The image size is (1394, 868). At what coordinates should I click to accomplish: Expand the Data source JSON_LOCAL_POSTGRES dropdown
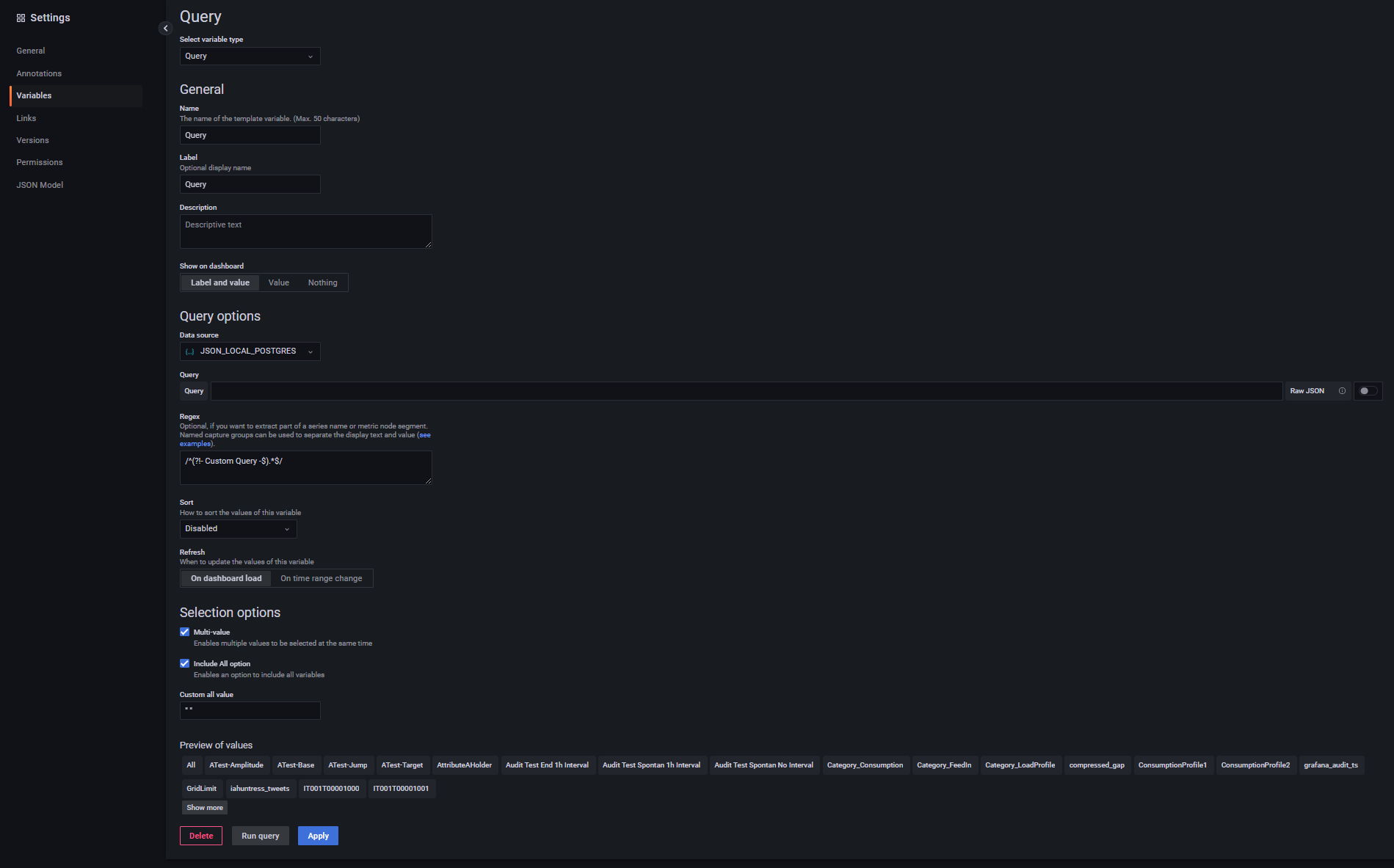(x=250, y=351)
